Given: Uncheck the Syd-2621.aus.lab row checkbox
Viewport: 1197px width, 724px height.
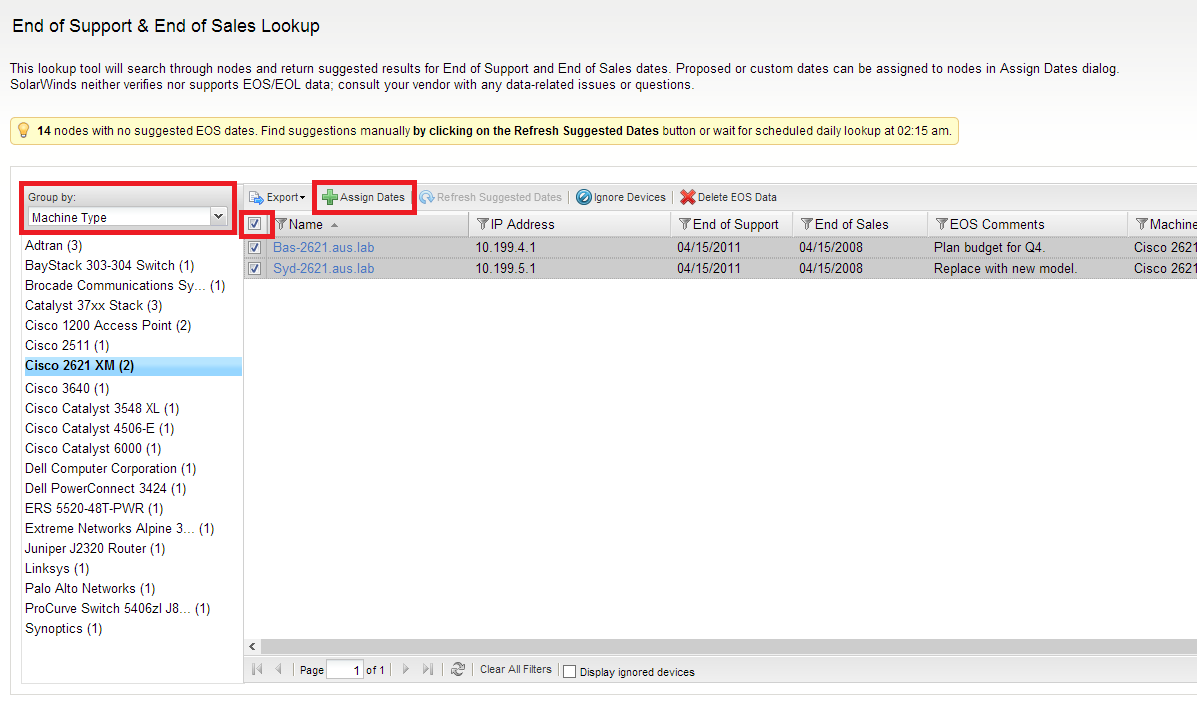Looking at the screenshot, I should point(254,269).
